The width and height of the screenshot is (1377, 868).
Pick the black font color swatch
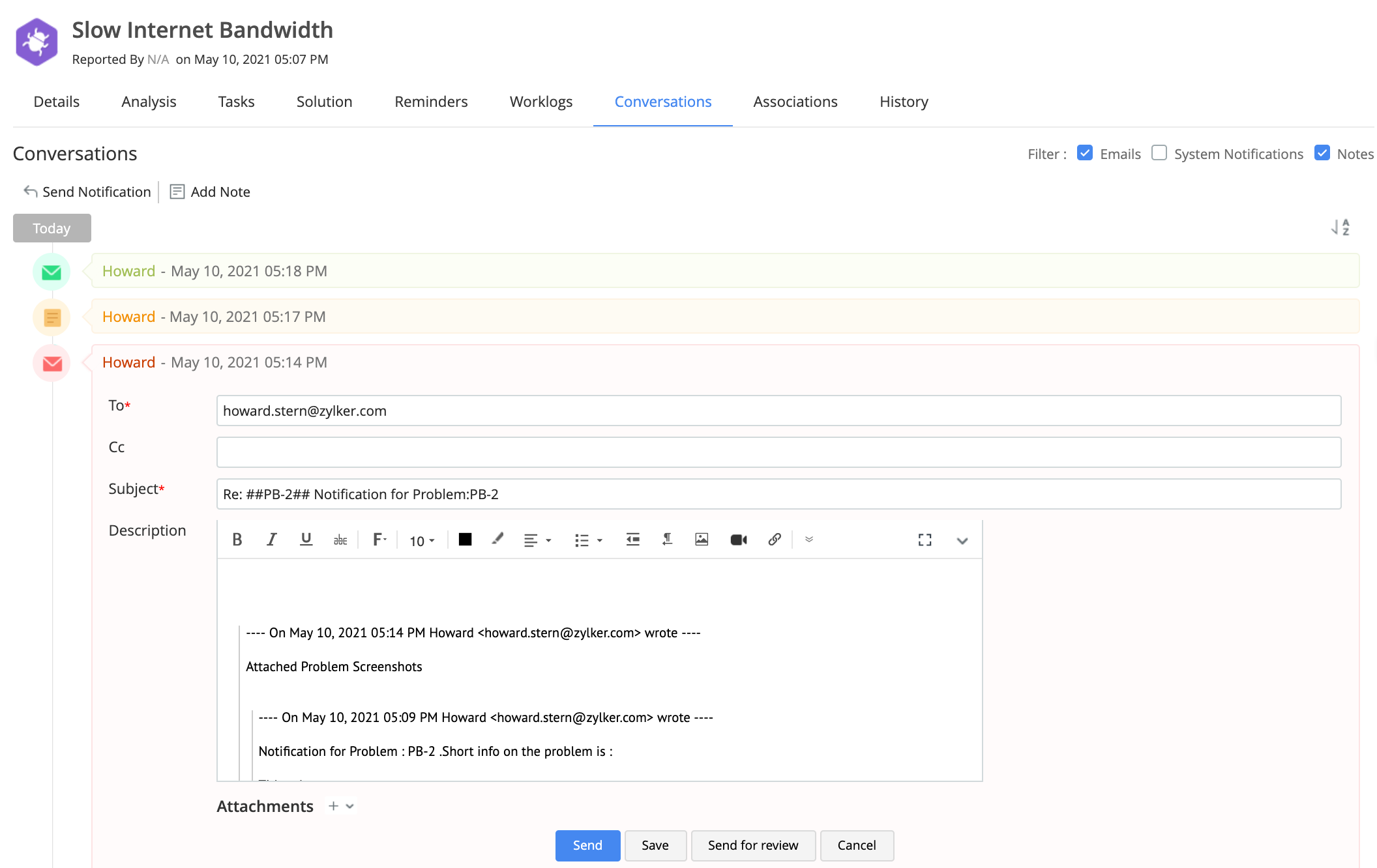click(x=465, y=540)
